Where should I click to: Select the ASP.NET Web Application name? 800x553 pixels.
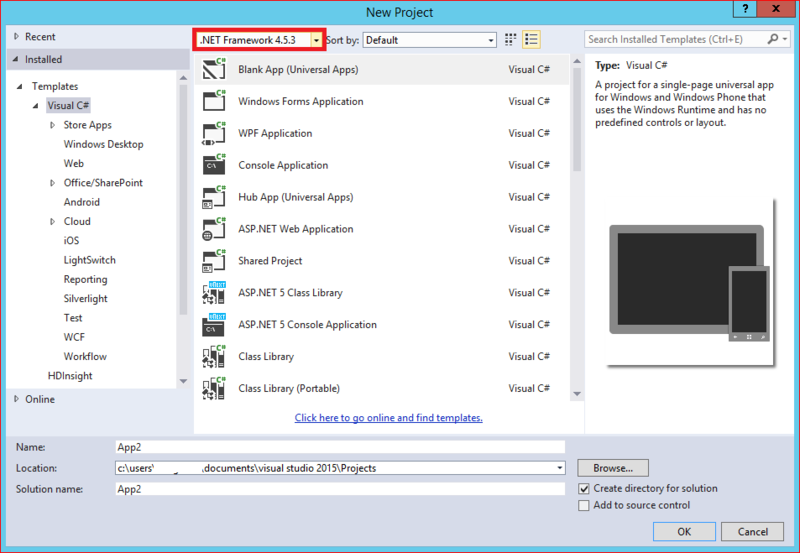click(x=295, y=229)
